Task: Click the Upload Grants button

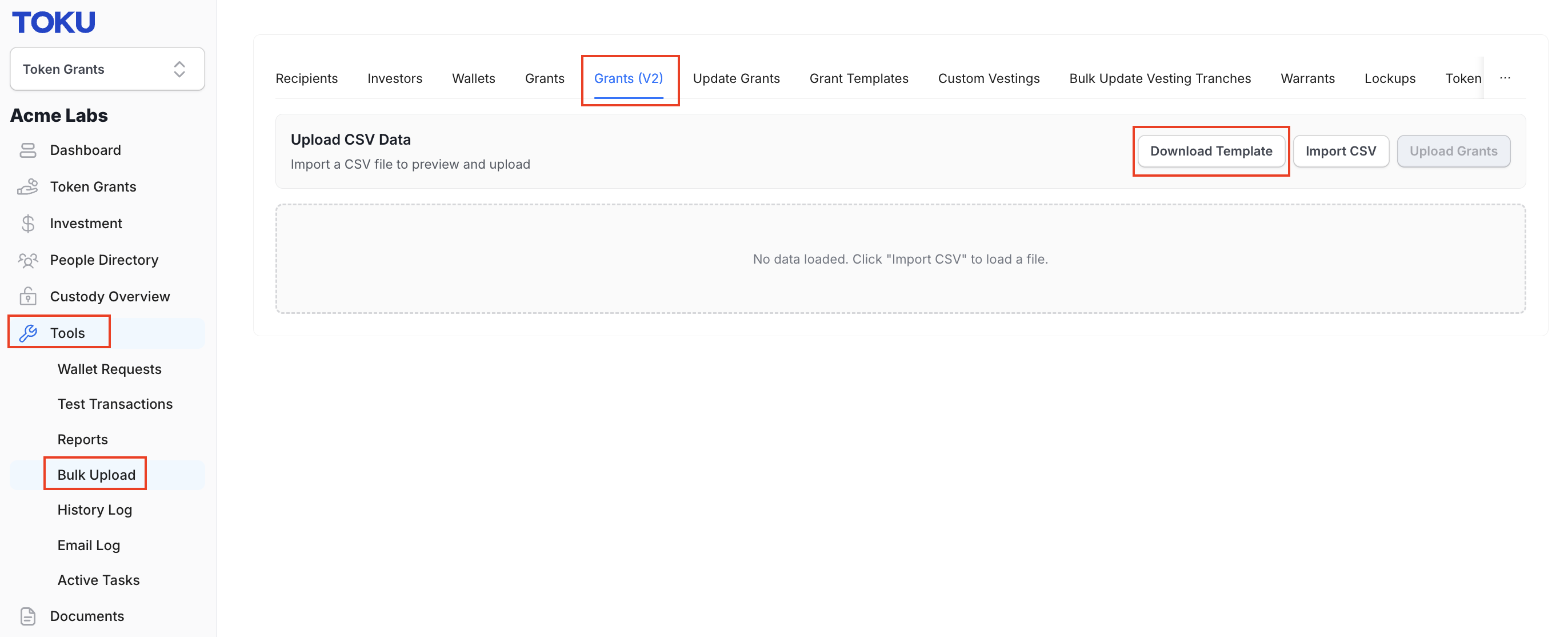Action: coord(1454,151)
